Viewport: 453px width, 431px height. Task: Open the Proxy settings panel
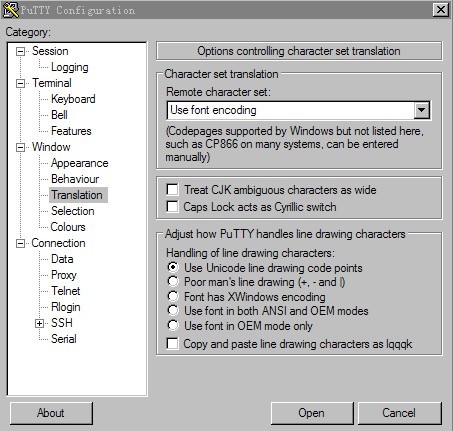(x=64, y=275)
